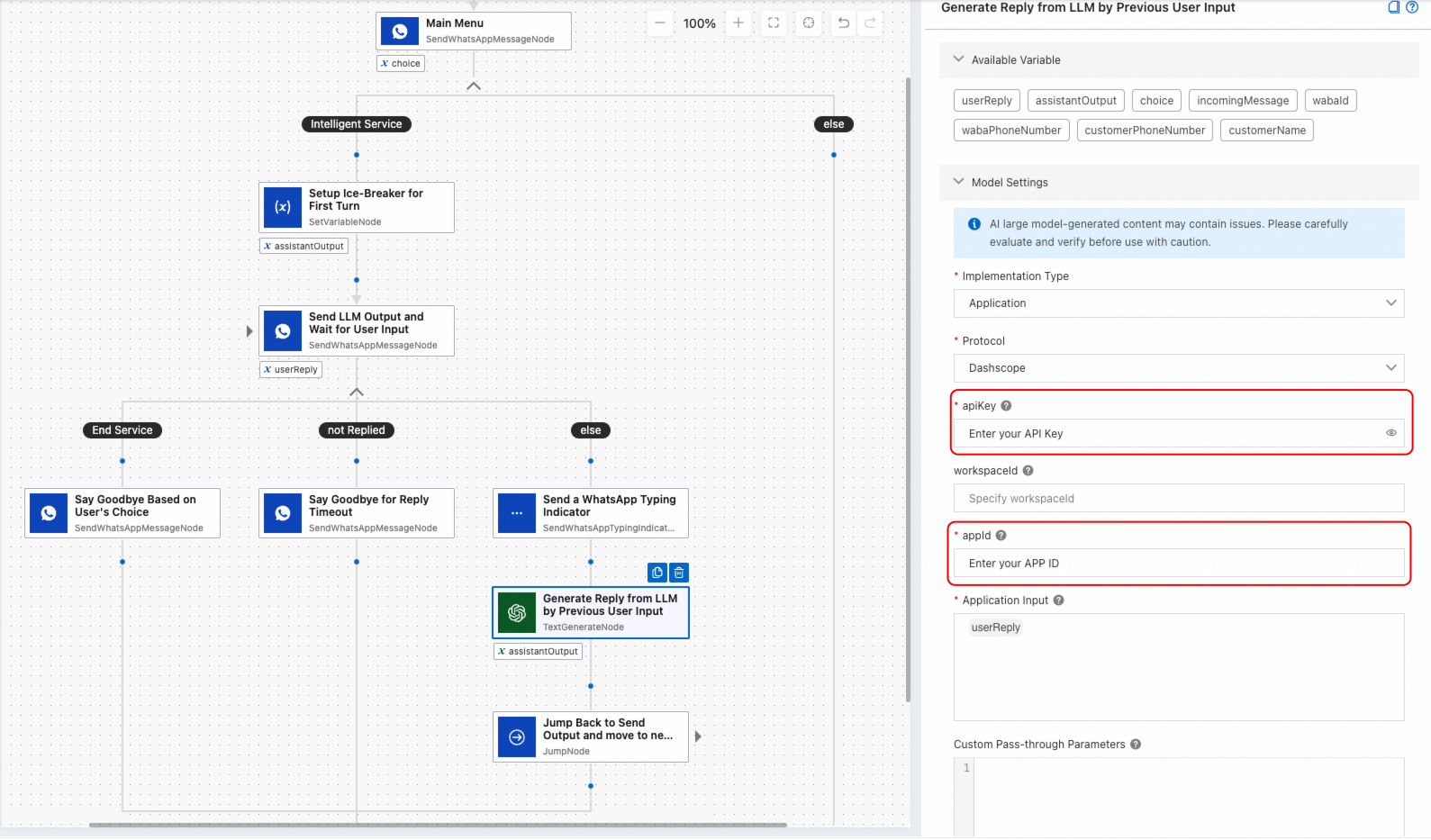Click the Main Menu WhatsApp node icon
Viewport: 1431px width, 840px height.
pos(400,32)
